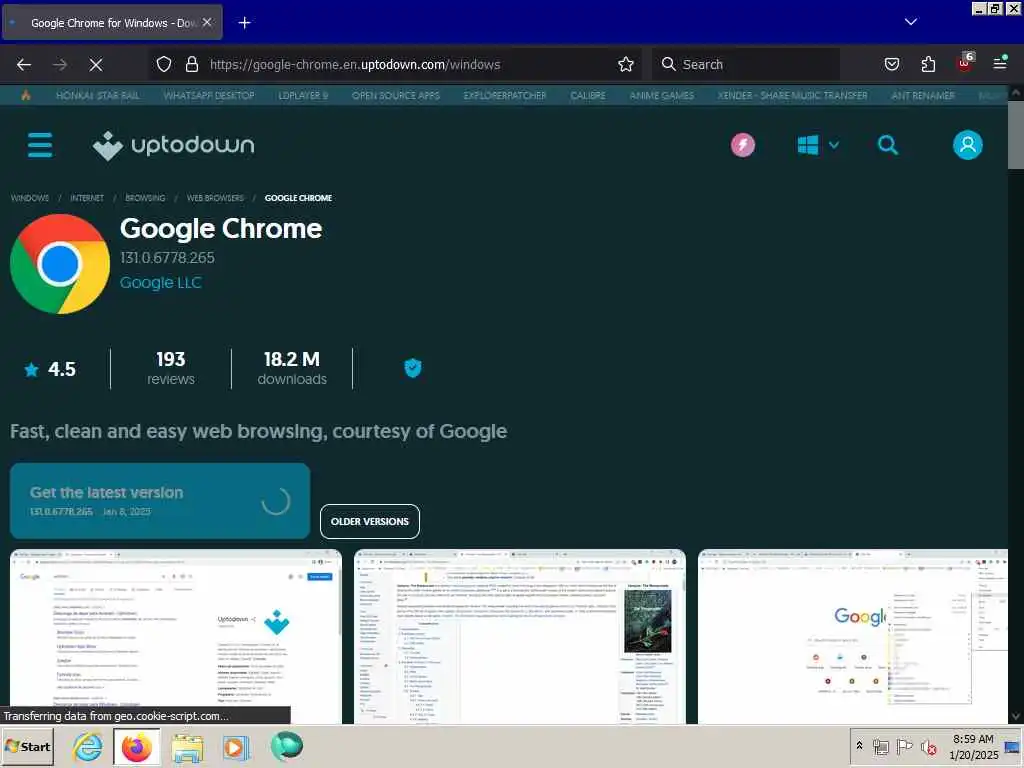This screenshot has height=768, width=1024.
Task: Go to Windows breadcrumb
Action: pos(30,198)
